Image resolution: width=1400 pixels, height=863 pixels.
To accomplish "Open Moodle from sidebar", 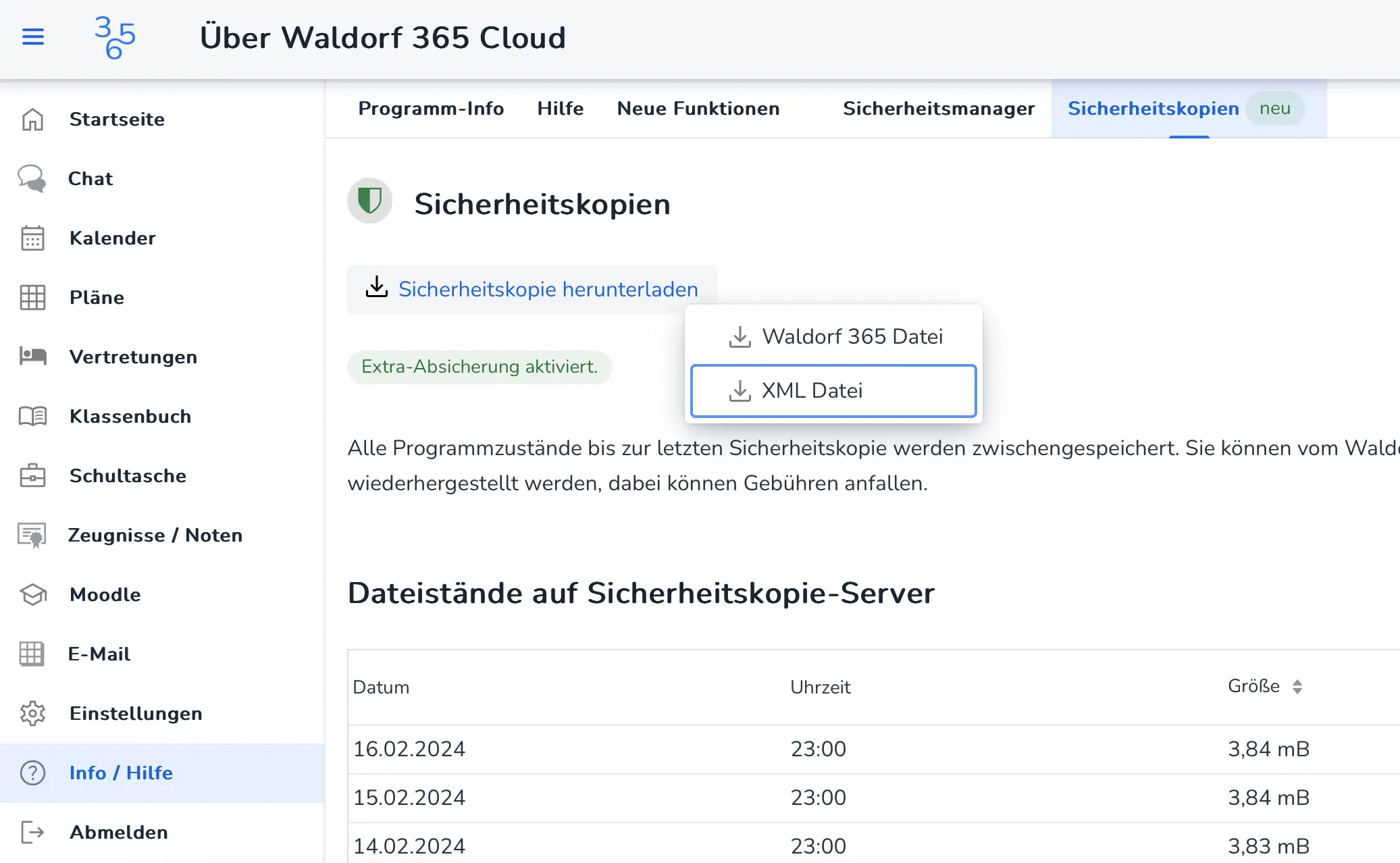I will [162, 595].
